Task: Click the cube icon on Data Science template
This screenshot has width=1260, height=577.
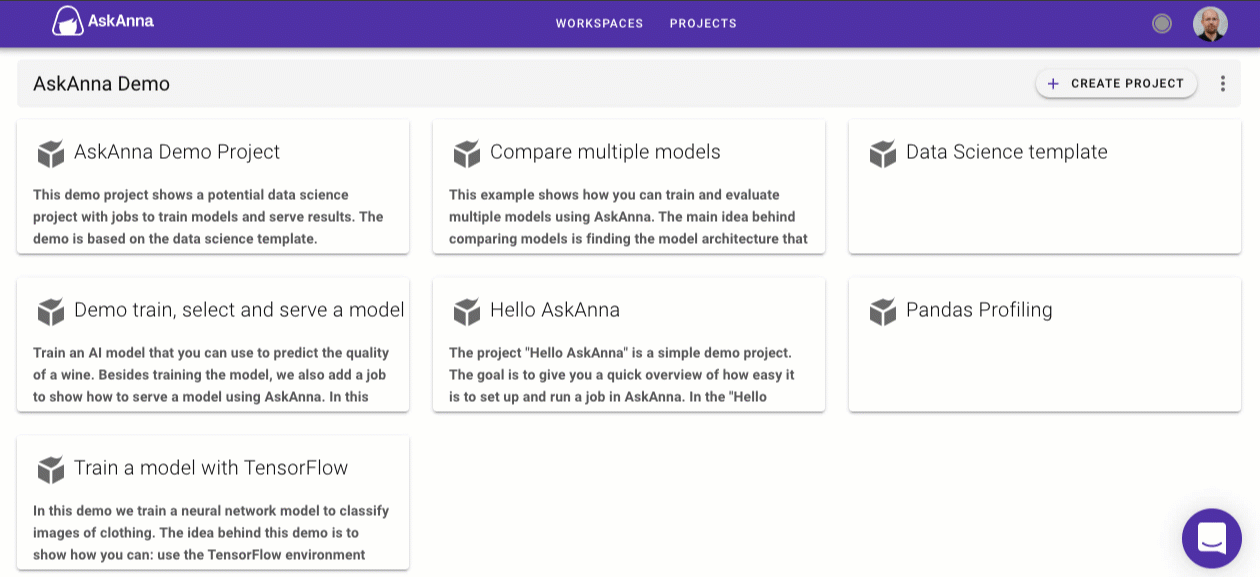Action: pos(882,153)
